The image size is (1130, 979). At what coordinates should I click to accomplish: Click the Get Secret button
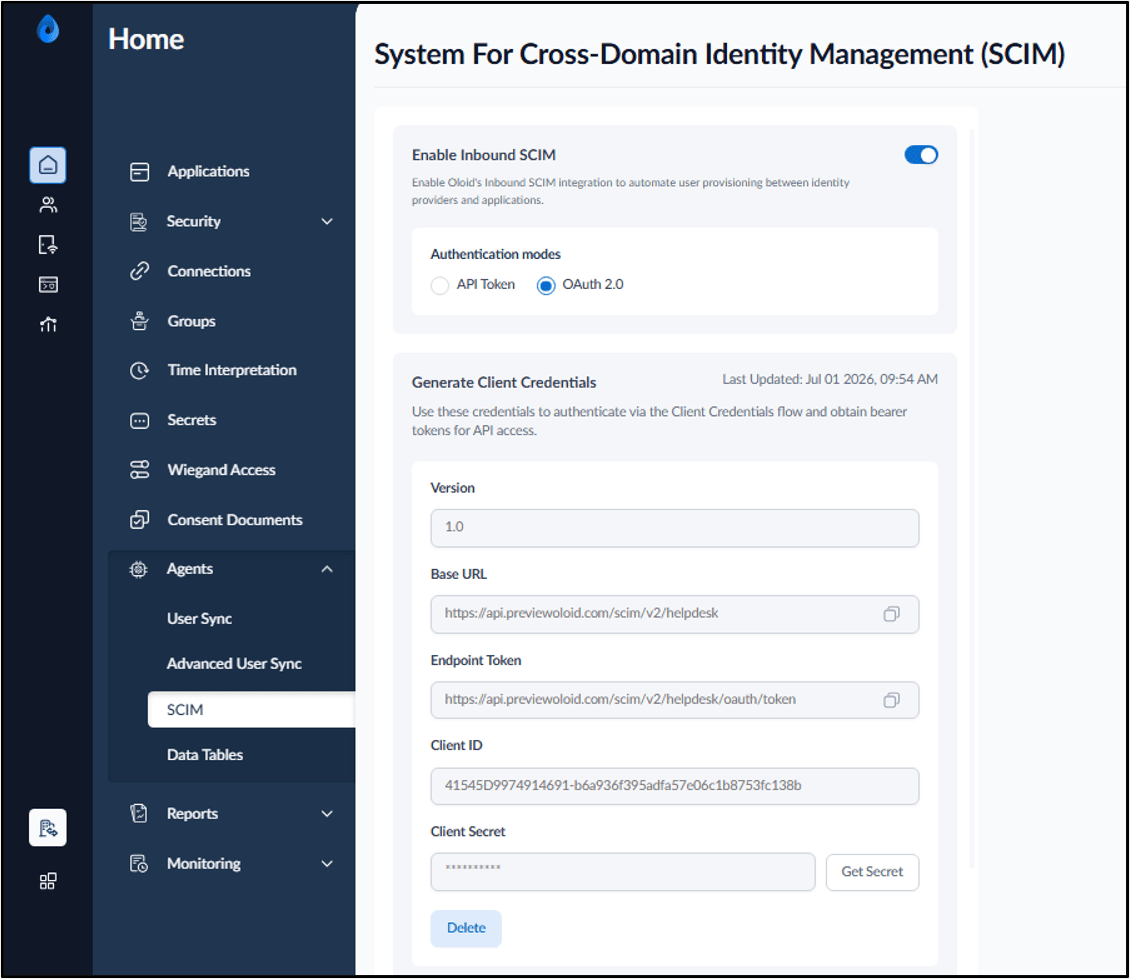pos(872,872)
